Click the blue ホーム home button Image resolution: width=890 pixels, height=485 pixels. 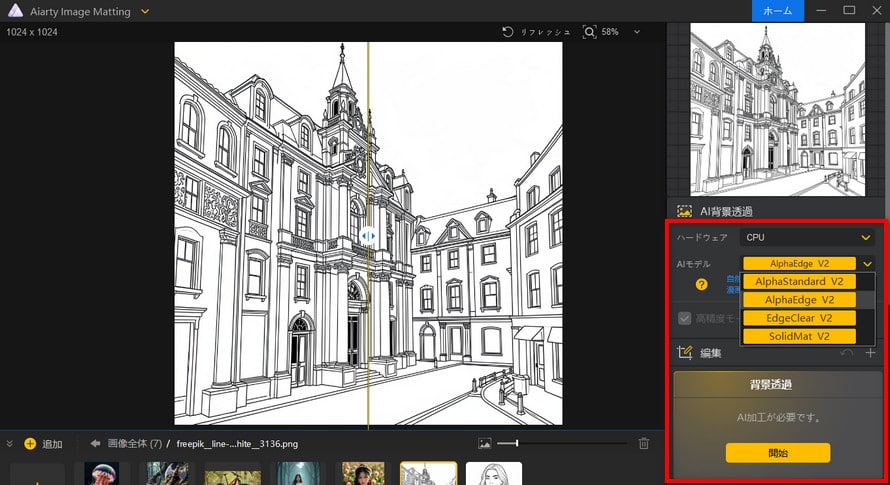click(778, 10)
